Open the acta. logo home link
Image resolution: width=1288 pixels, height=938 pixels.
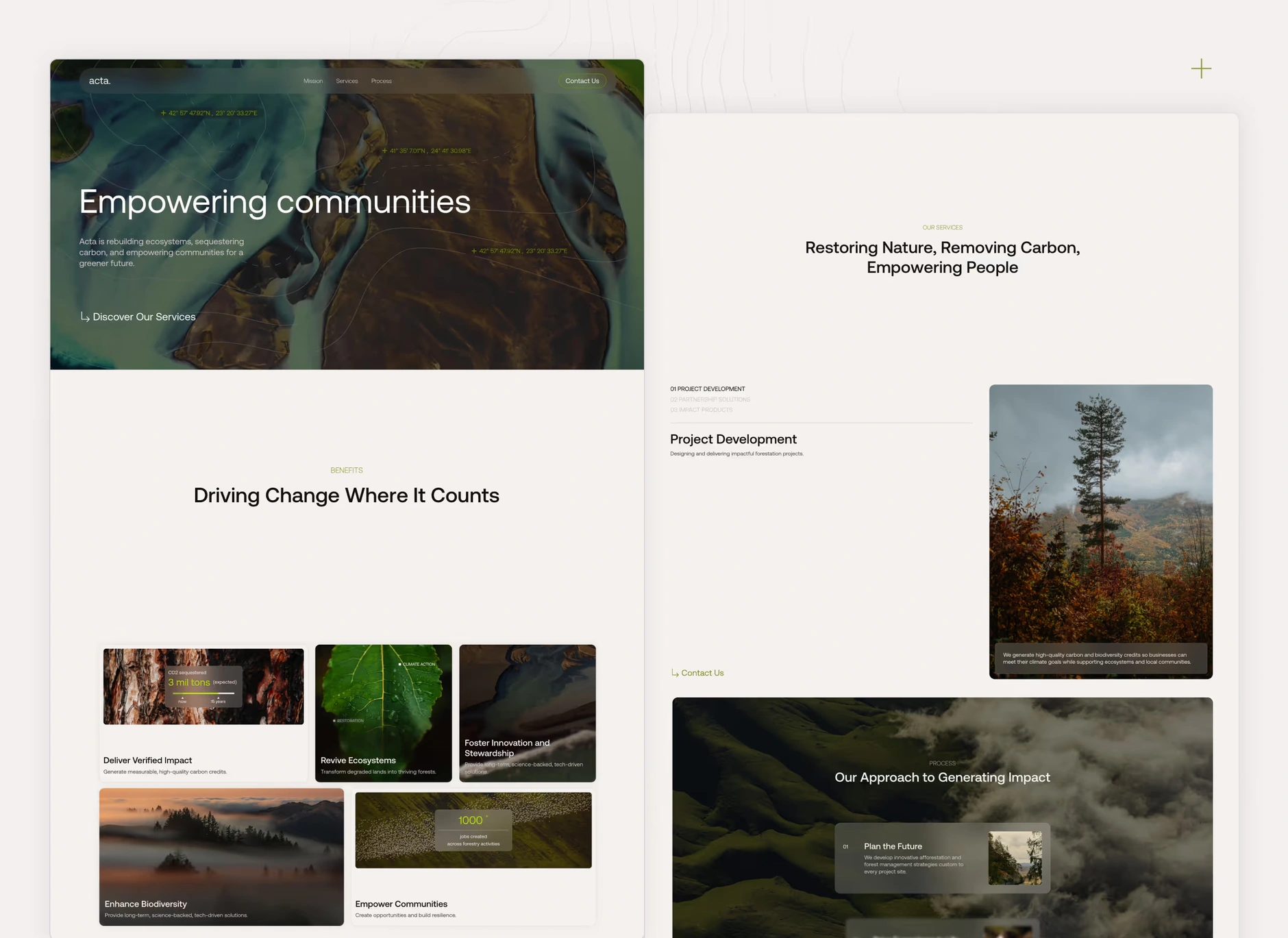(x=99, y=81)
